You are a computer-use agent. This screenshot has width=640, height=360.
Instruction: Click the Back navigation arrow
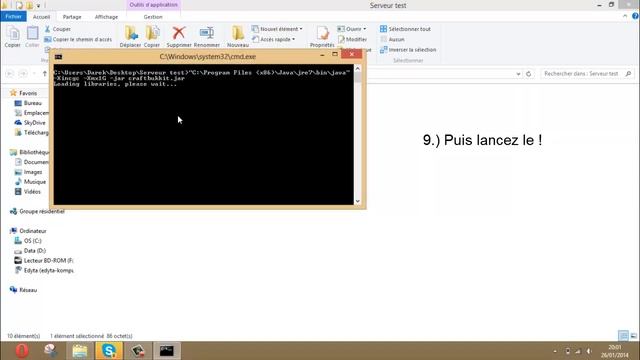10,73
